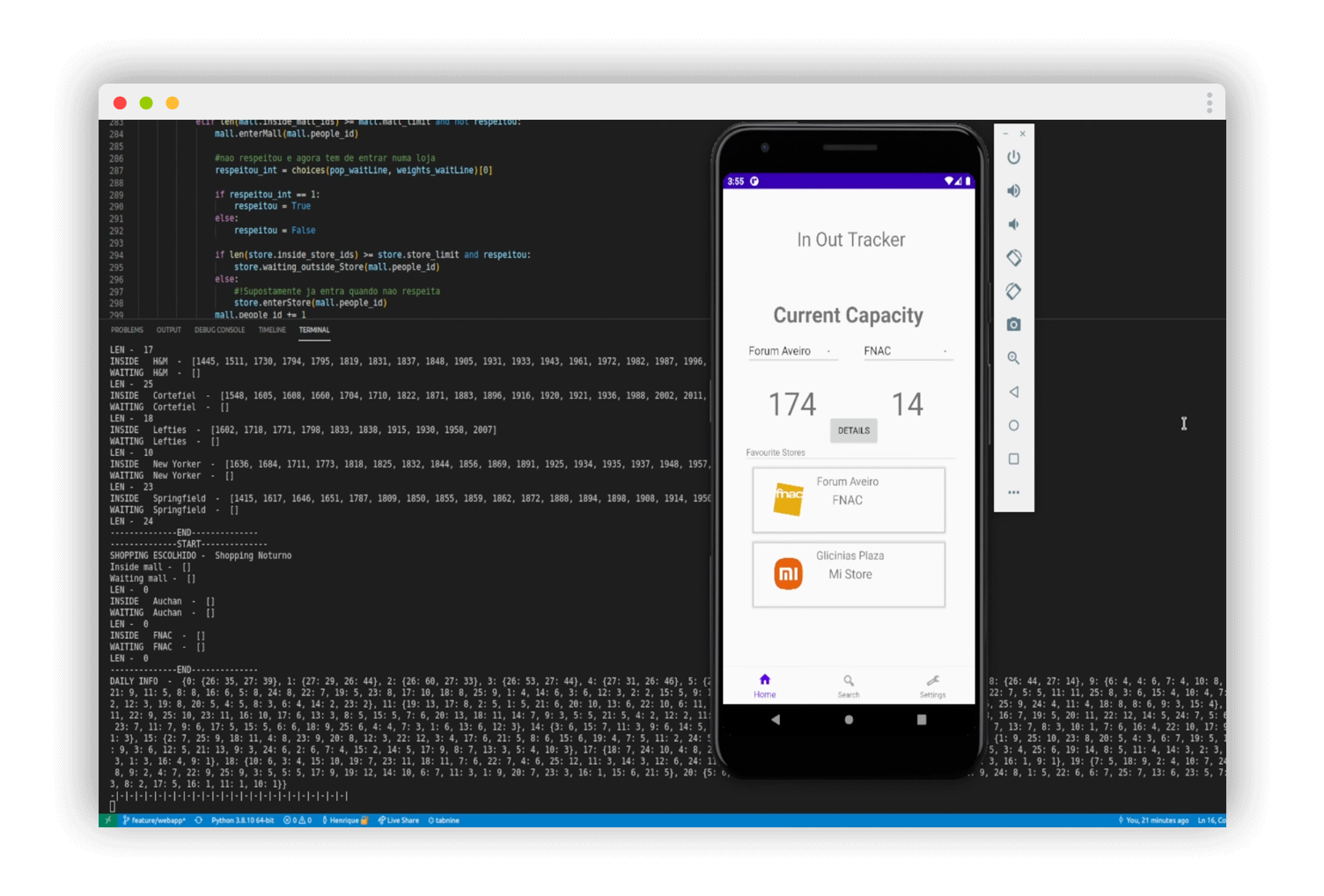The image size is (1324, 896).
Task: Power off the emulator device
Action: coord(1013,157)
